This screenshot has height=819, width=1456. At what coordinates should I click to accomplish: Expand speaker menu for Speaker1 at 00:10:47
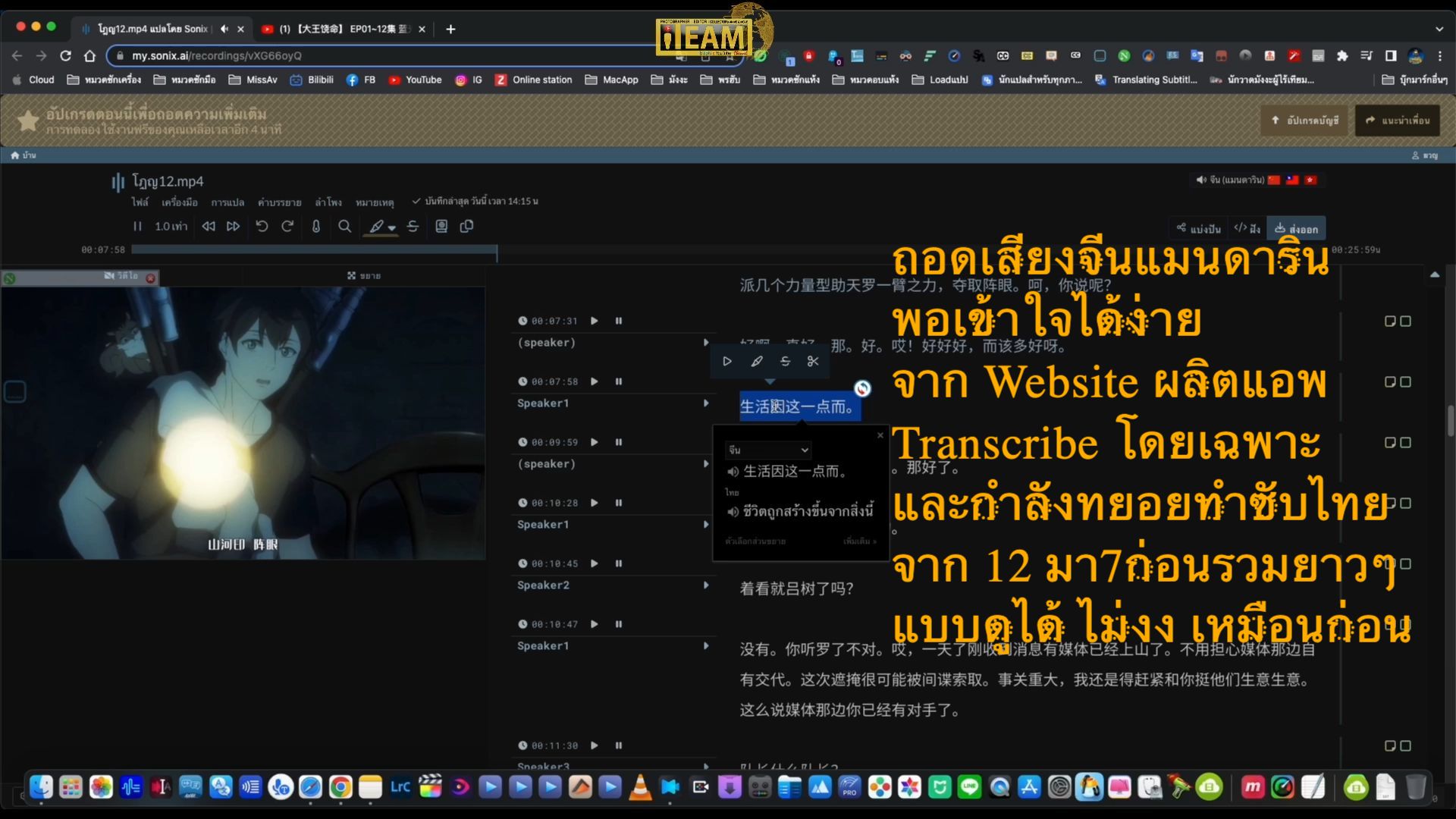click(x=706, y=646)
